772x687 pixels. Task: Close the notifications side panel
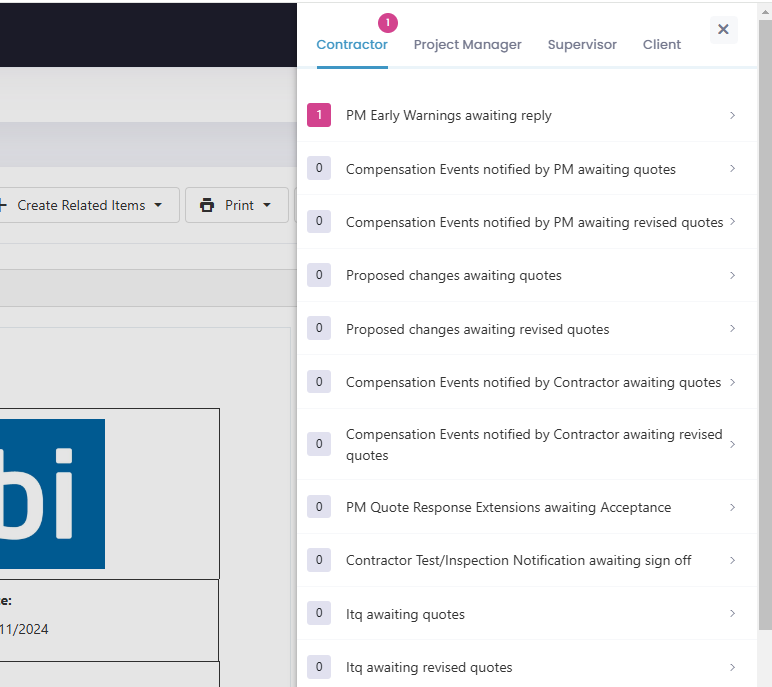pos(723,30)
